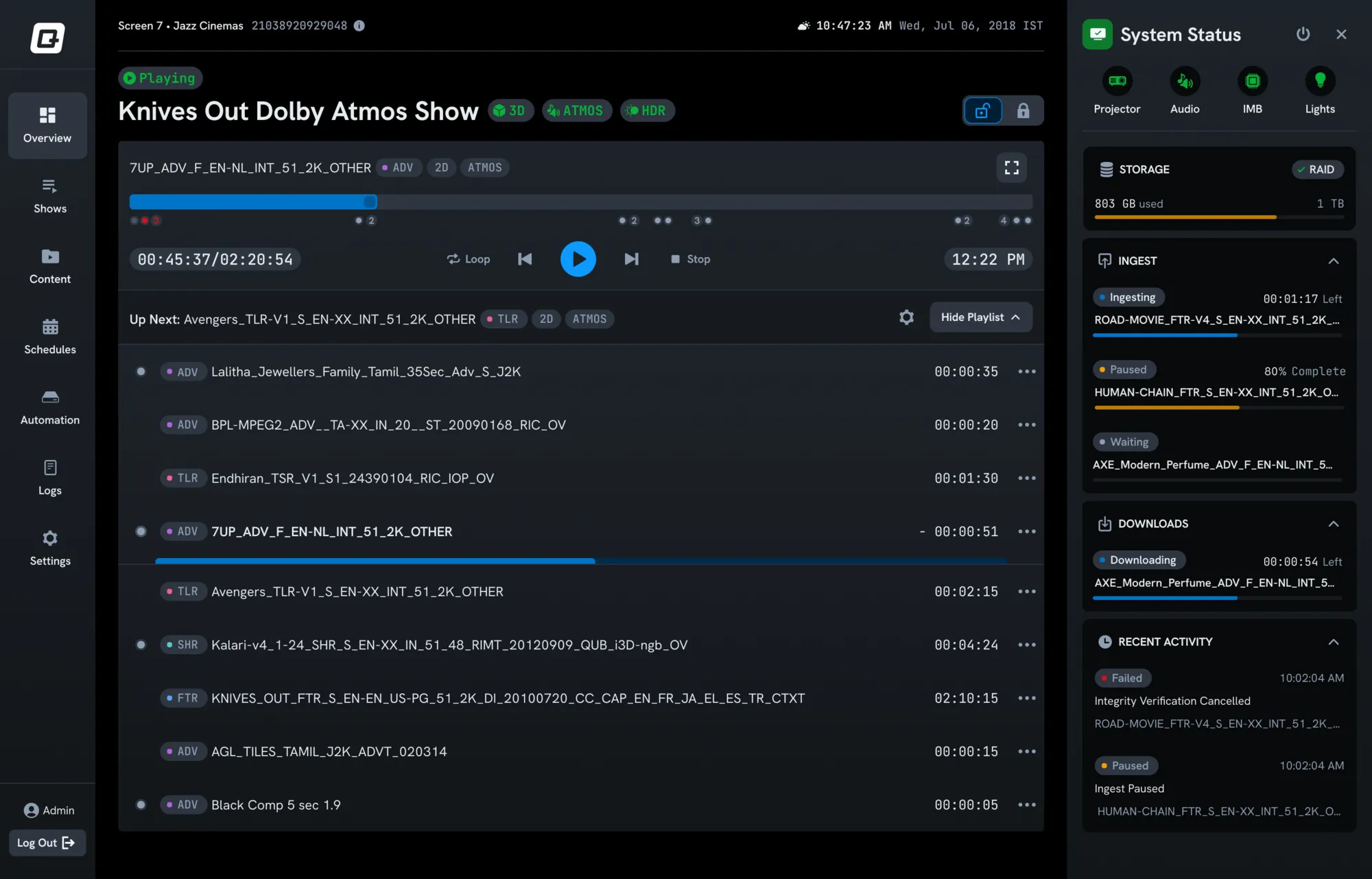The height and width of the screenshot is (879, 1372).
Task: Toggle radio dot for Kalari-v4 SHR row
Action: 141,645
